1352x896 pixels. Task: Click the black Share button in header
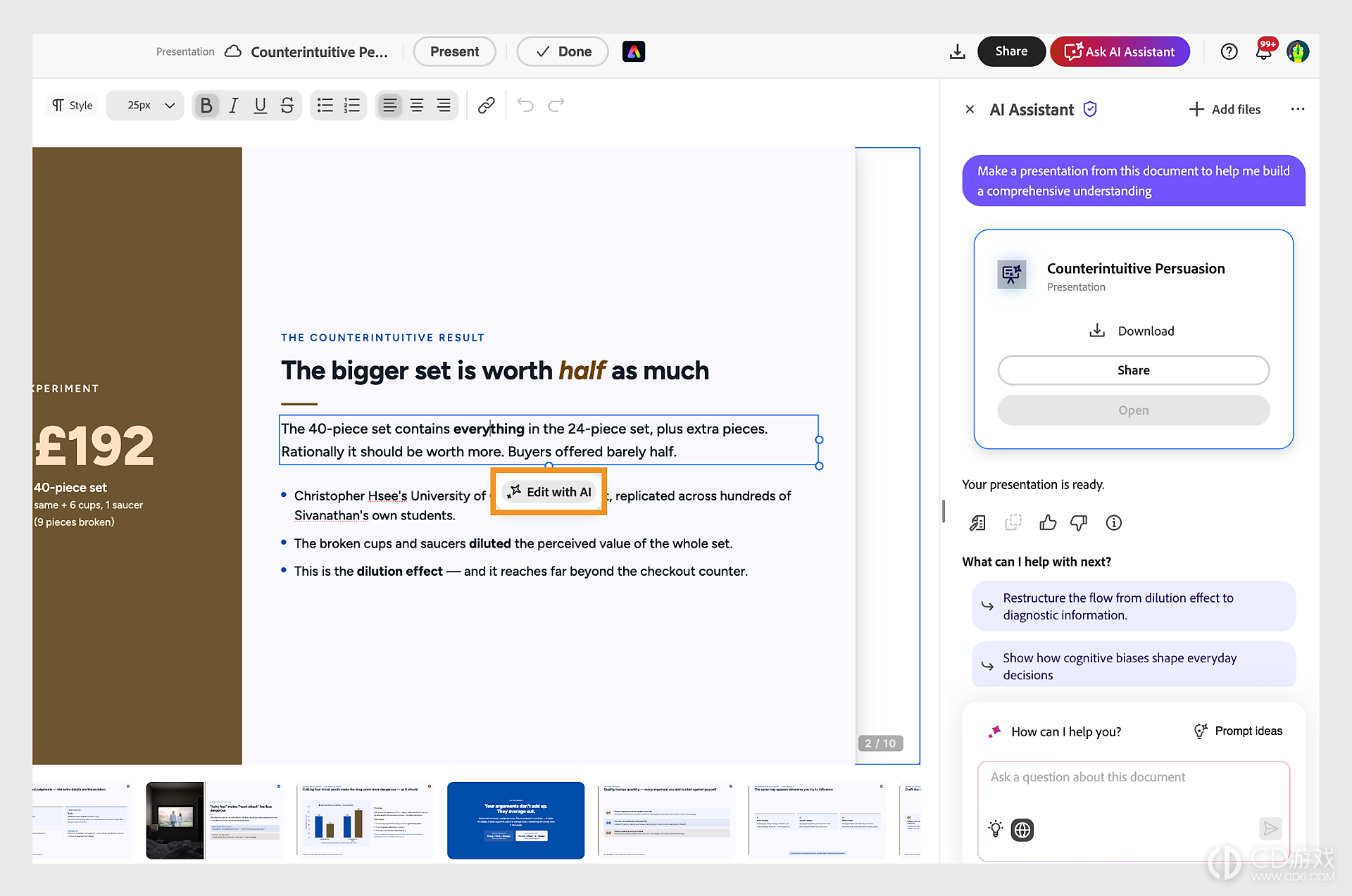[1011, 51]
